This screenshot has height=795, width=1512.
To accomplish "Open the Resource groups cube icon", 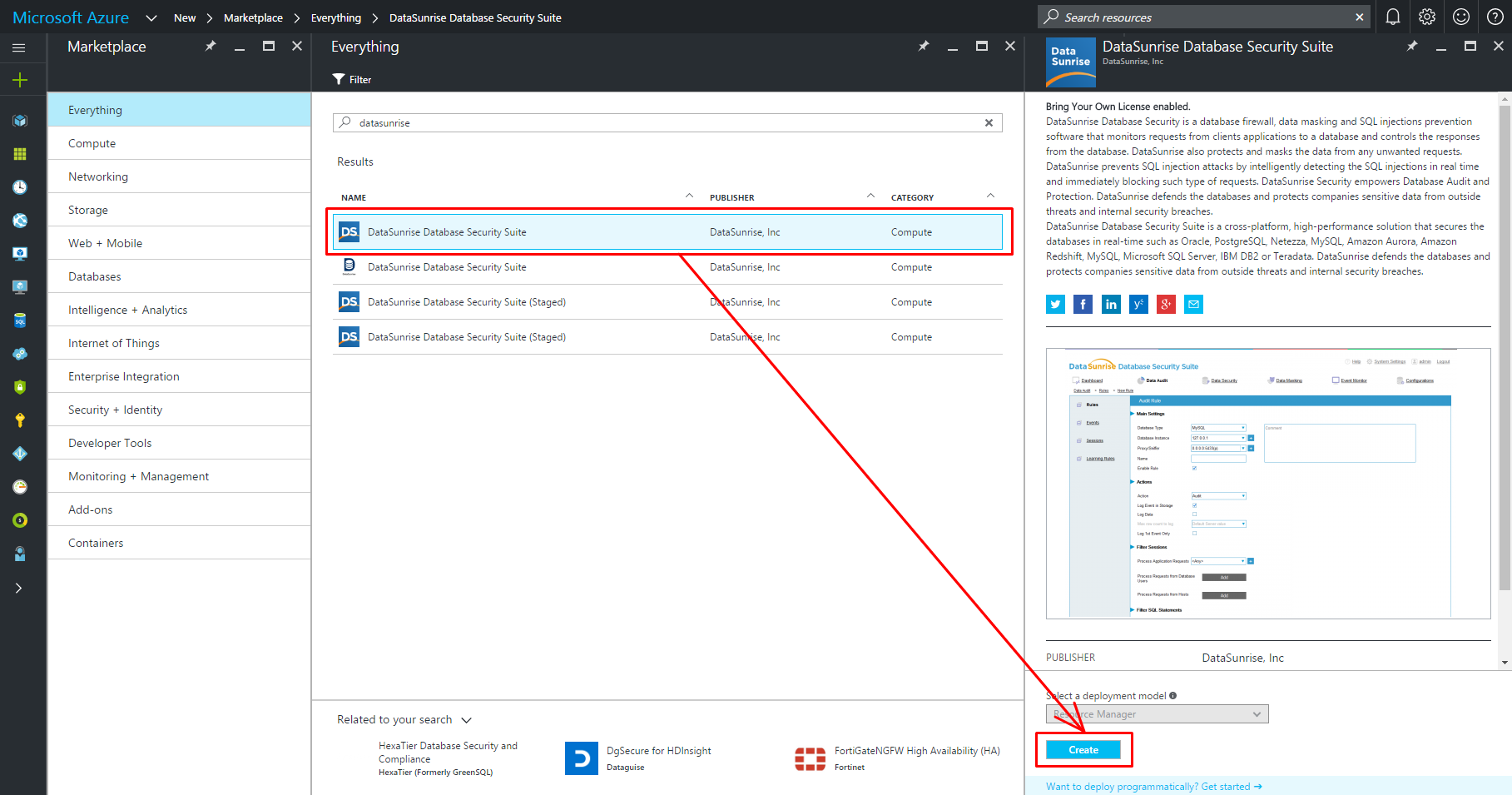I will point(20,121).
